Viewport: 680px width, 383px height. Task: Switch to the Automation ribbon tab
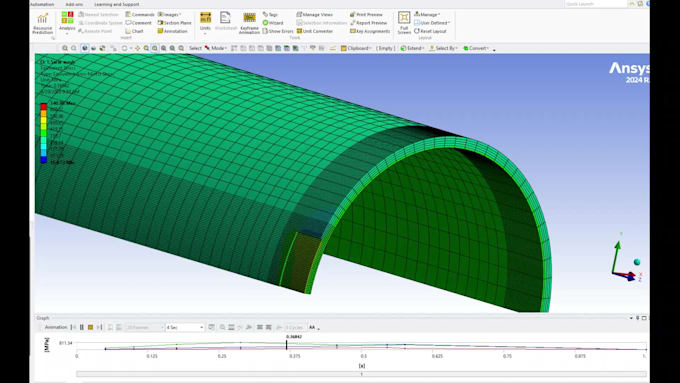(x=42, y=4)
